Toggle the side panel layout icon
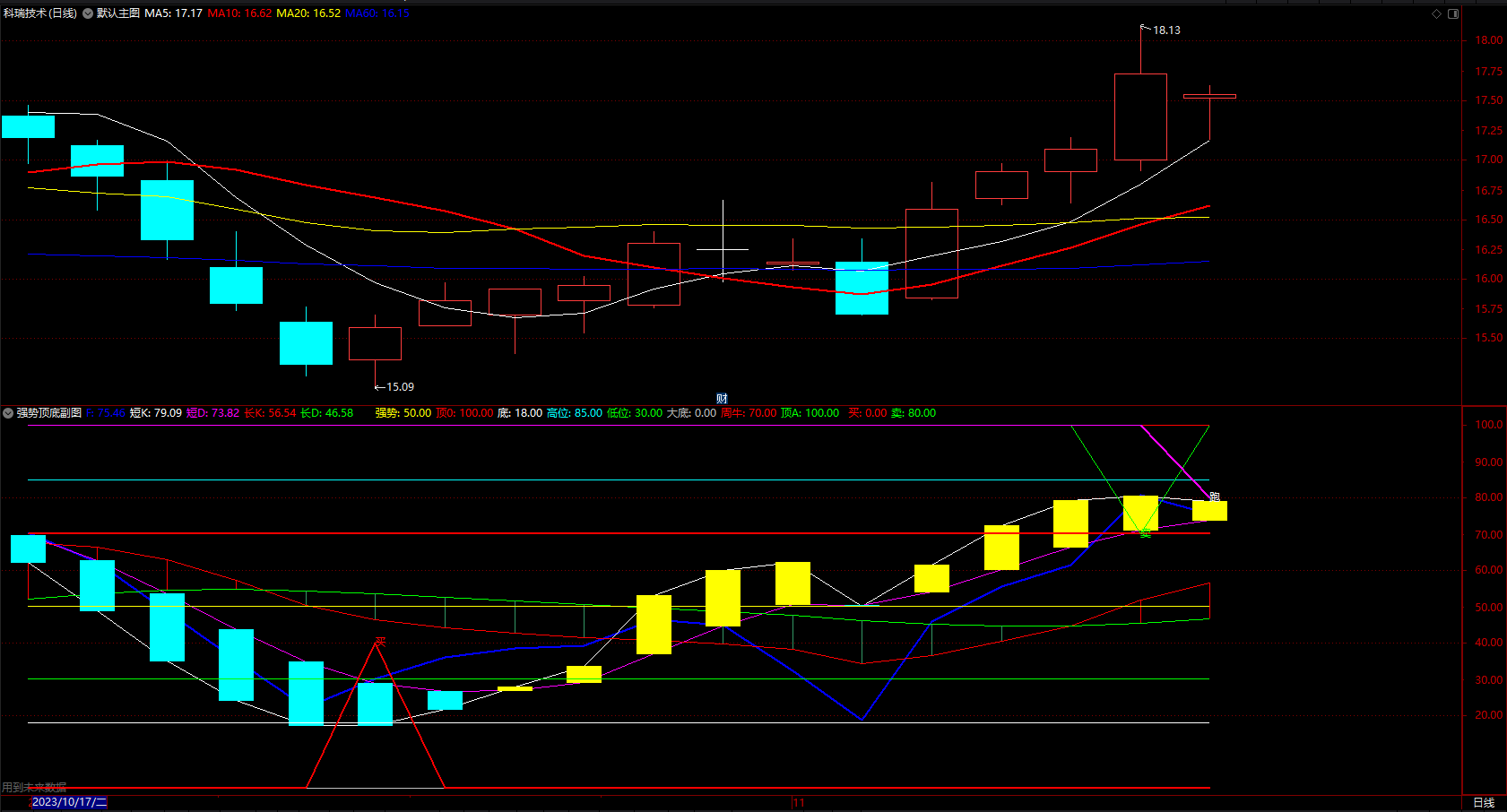This screenshot has height=812, width=1507. click(1453, 13)
